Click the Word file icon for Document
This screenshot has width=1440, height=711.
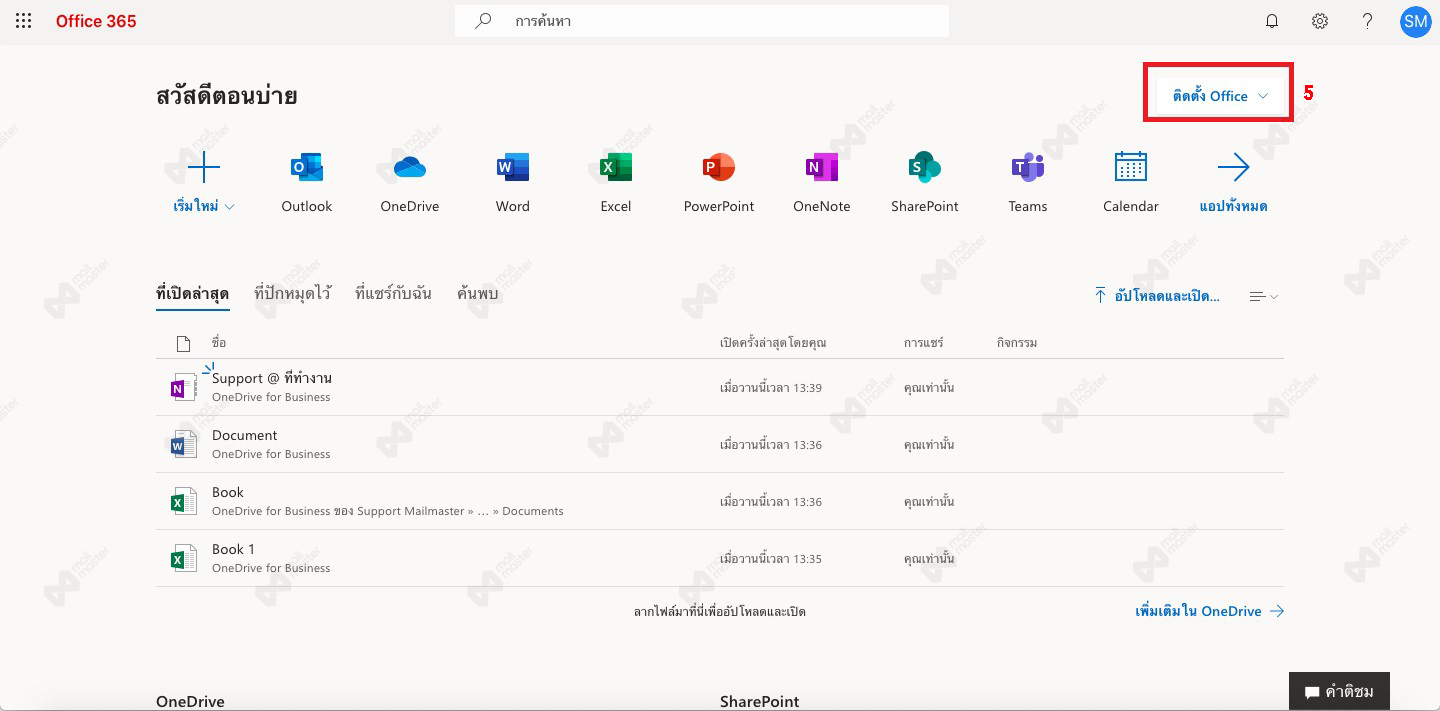(x=183, y=444)
